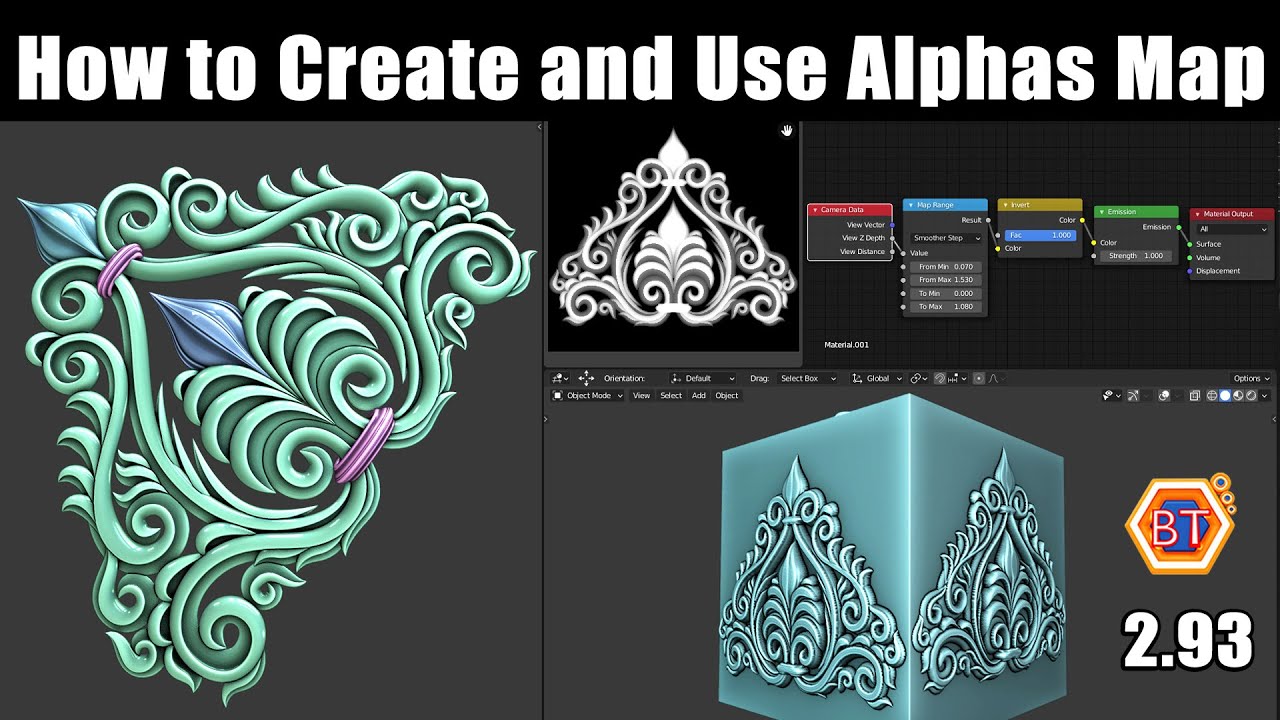Click the BT hexagon channel logo
The width and height of the screenshot is (1280, 720).
(1180, 524)
